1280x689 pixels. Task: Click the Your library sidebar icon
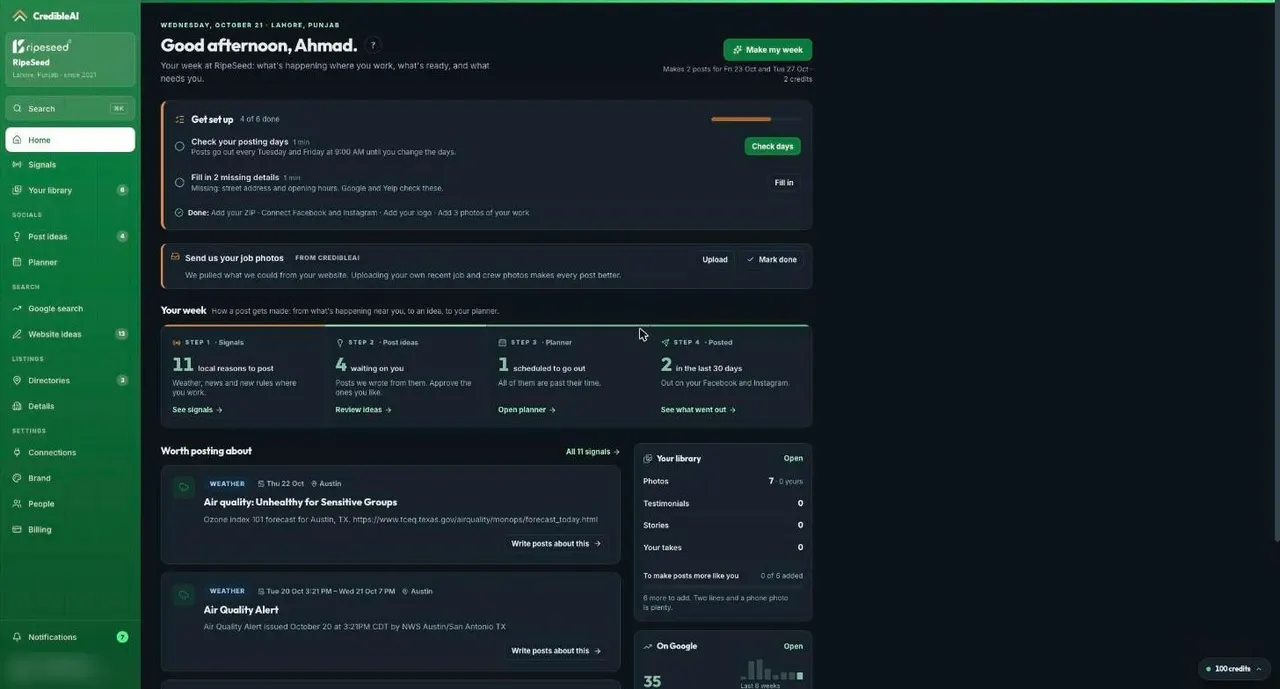[x=18, y=190]
